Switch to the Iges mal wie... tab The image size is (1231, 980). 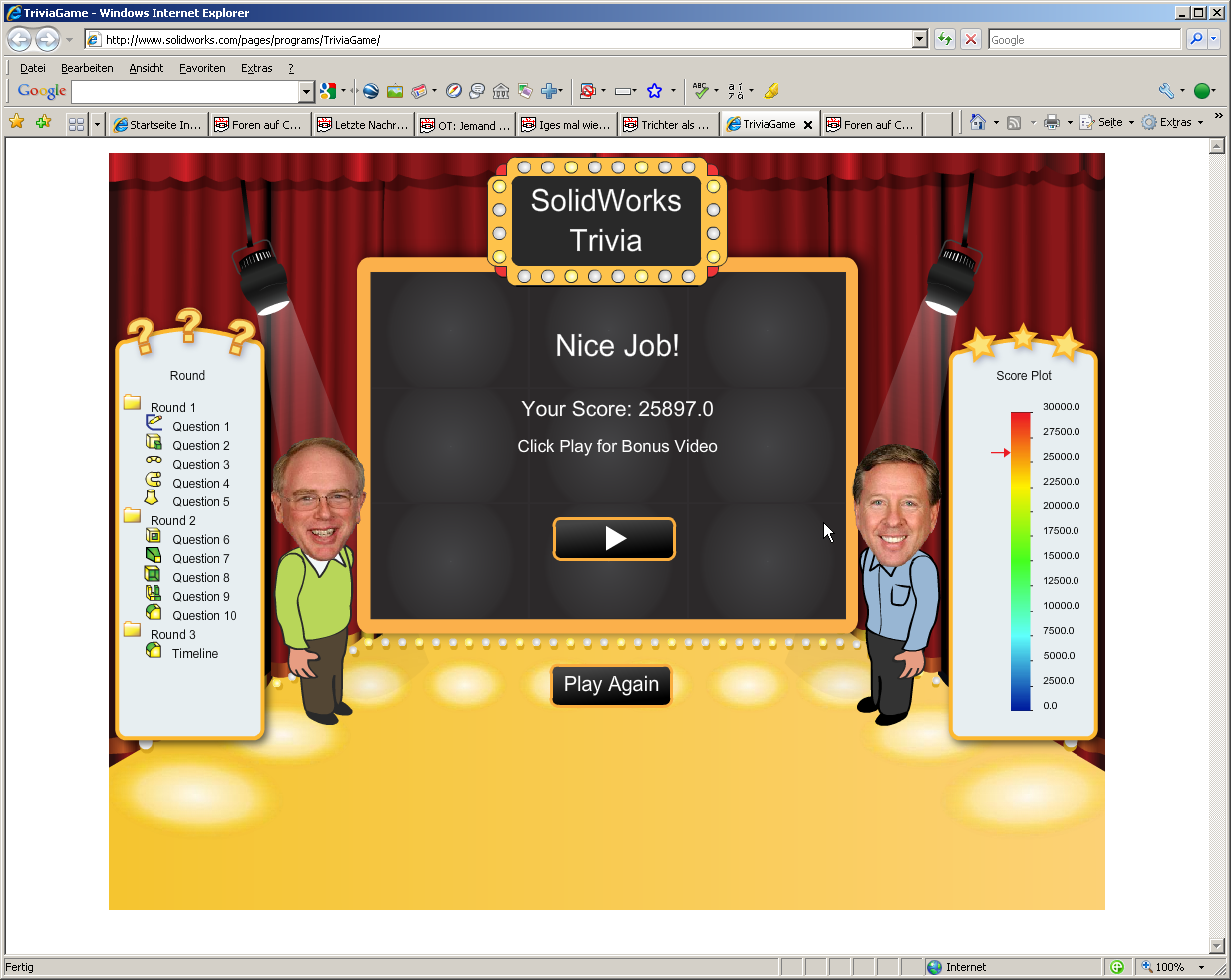click(567, 124)
